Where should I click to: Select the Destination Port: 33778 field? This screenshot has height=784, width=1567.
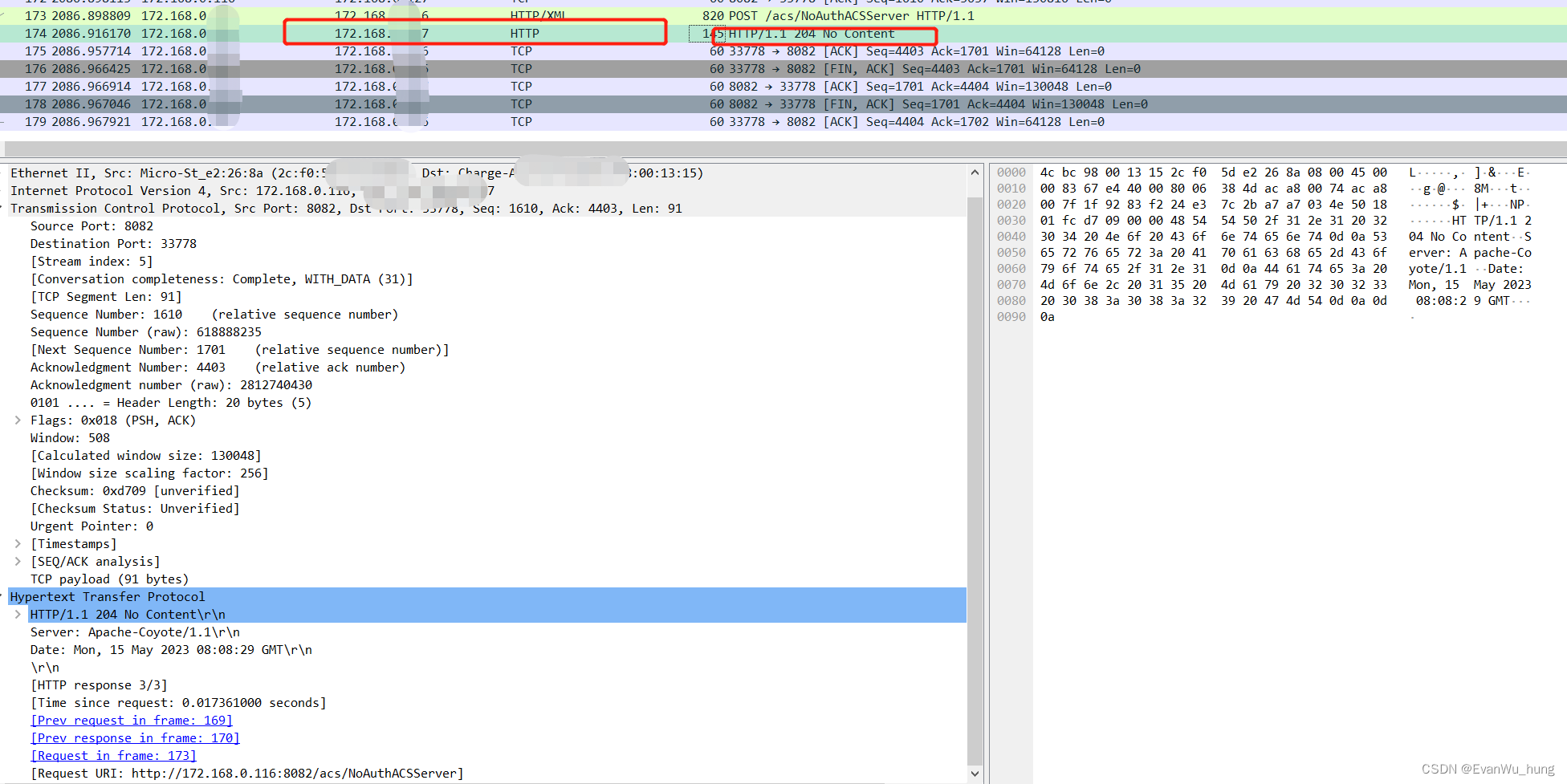click(112, 243)
